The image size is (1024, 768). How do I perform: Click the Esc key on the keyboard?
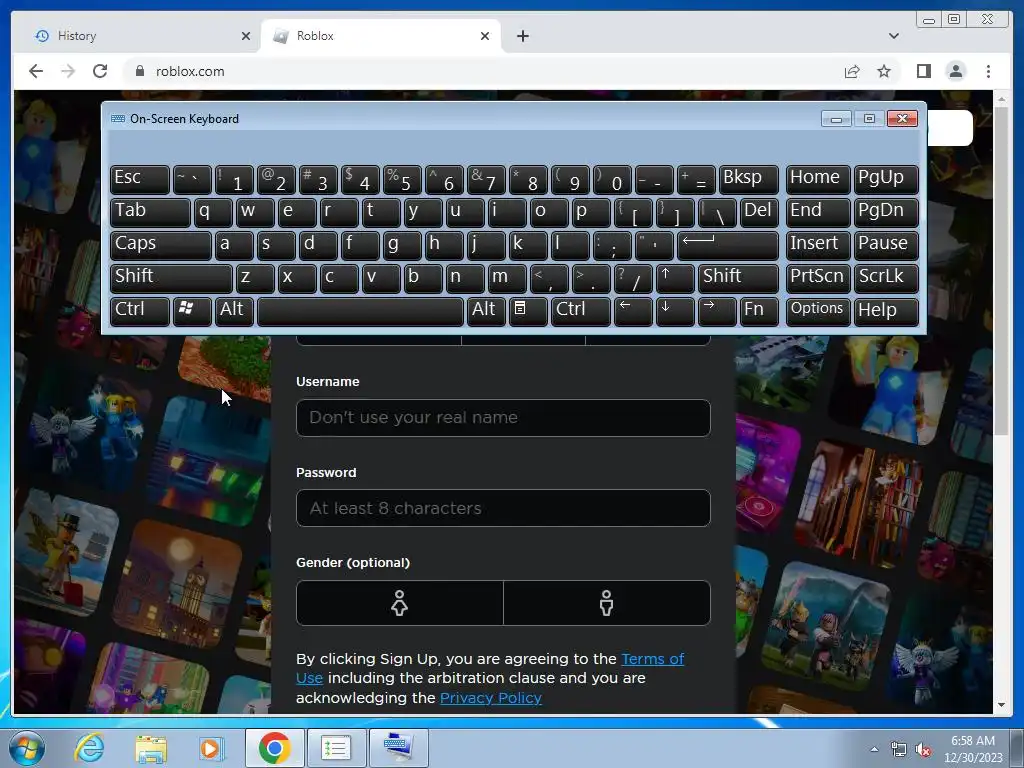click(140, 179)
